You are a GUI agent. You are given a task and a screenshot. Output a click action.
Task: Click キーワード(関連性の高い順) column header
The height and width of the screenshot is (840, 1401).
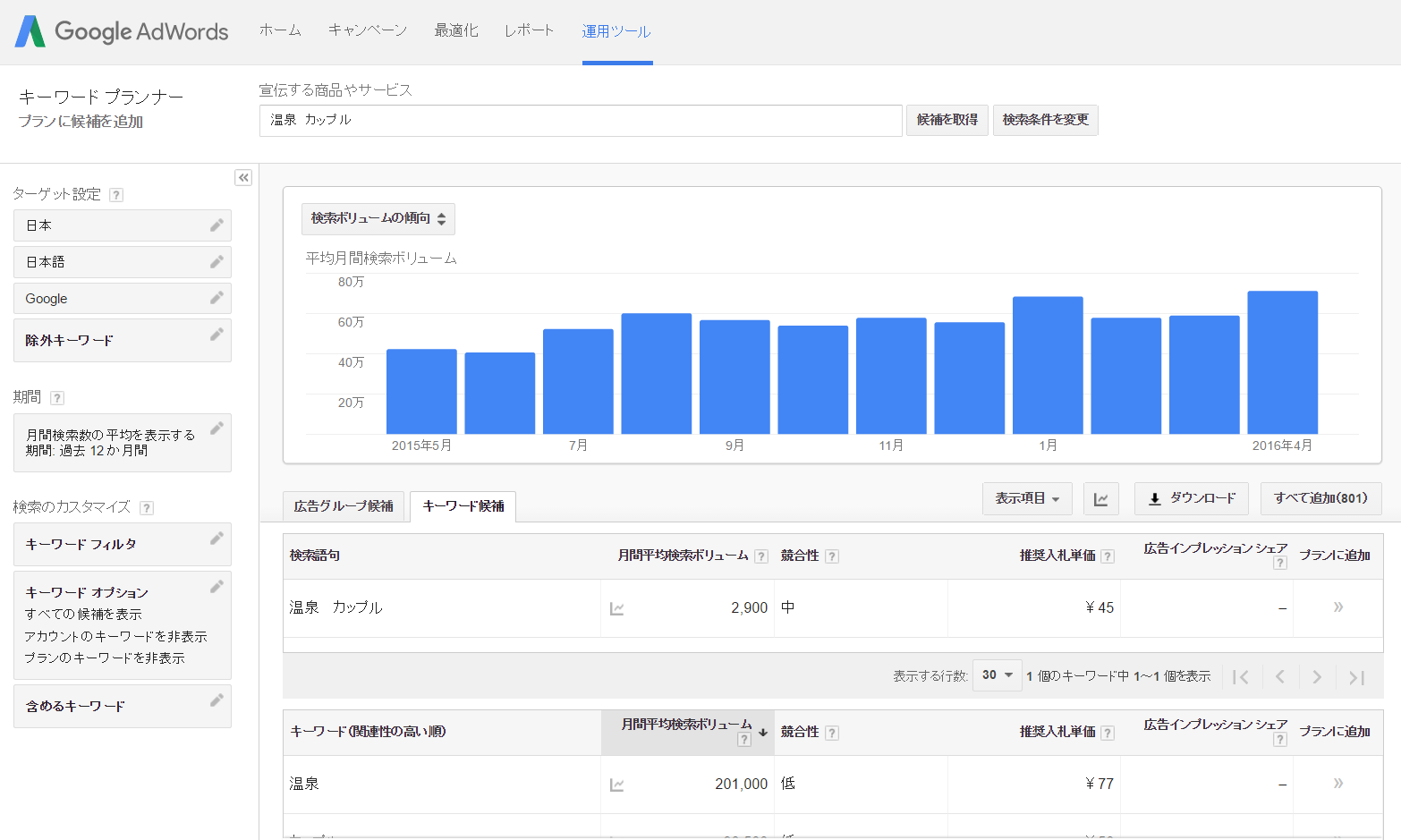[x=368, y=732]
